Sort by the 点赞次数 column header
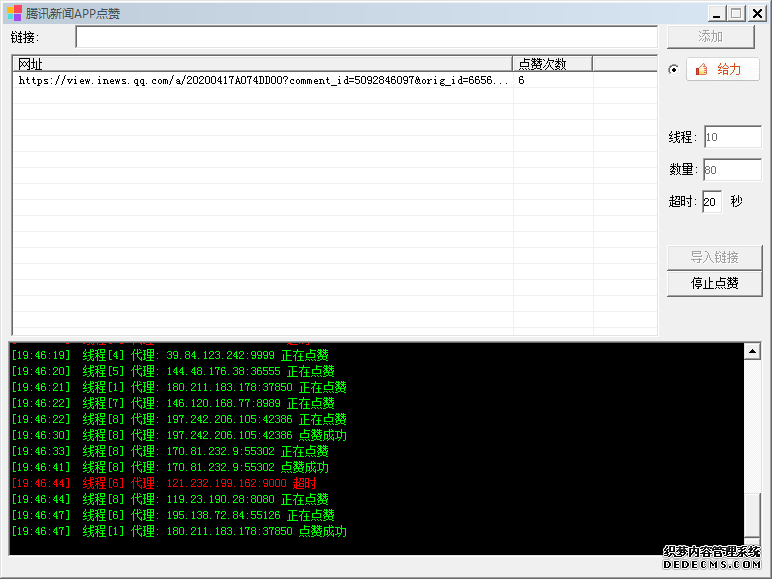Image resolution: width=772 pixels, height=579 pixels. tap(552, 64)
